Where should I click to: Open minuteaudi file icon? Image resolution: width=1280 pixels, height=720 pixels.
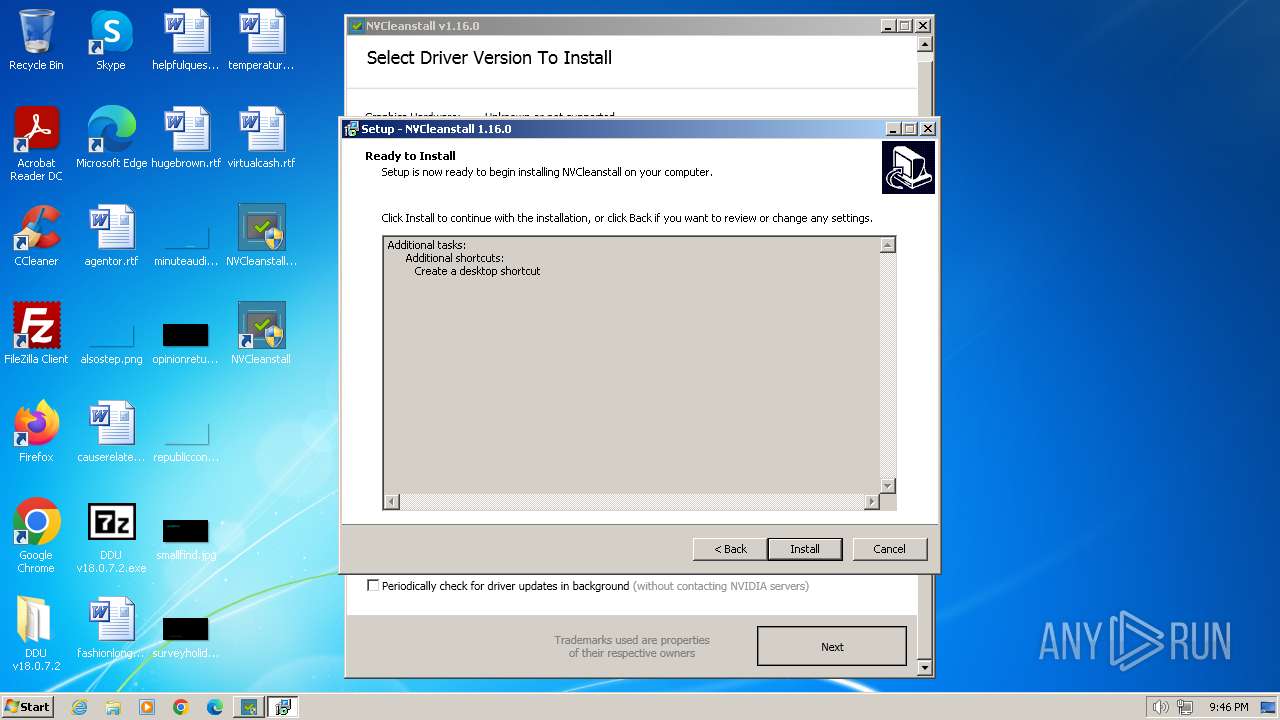point(186,244)
